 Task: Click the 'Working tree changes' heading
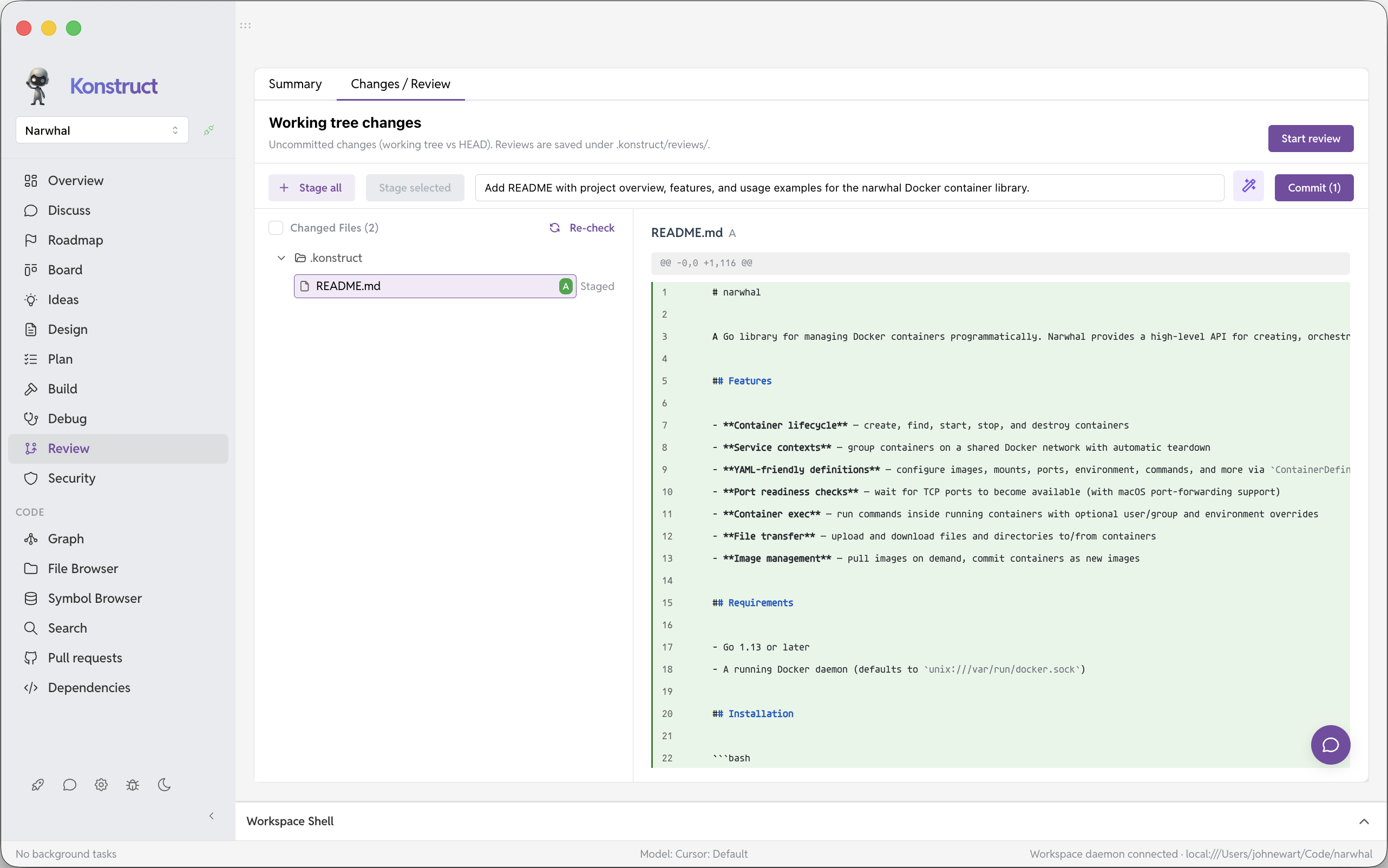click(345, 122)
